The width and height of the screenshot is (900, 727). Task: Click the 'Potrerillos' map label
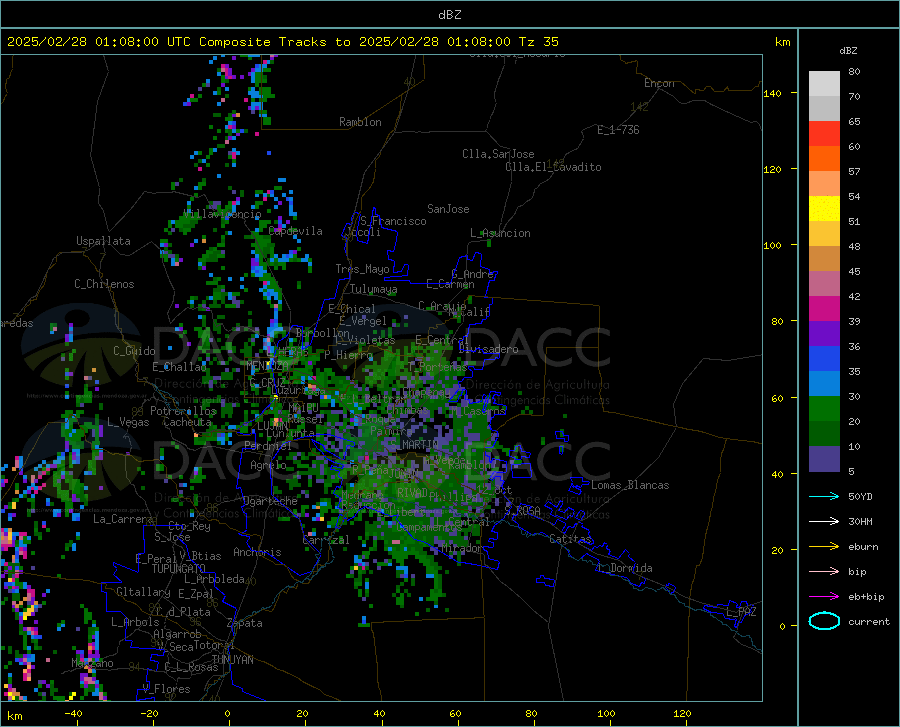point(183,411)
